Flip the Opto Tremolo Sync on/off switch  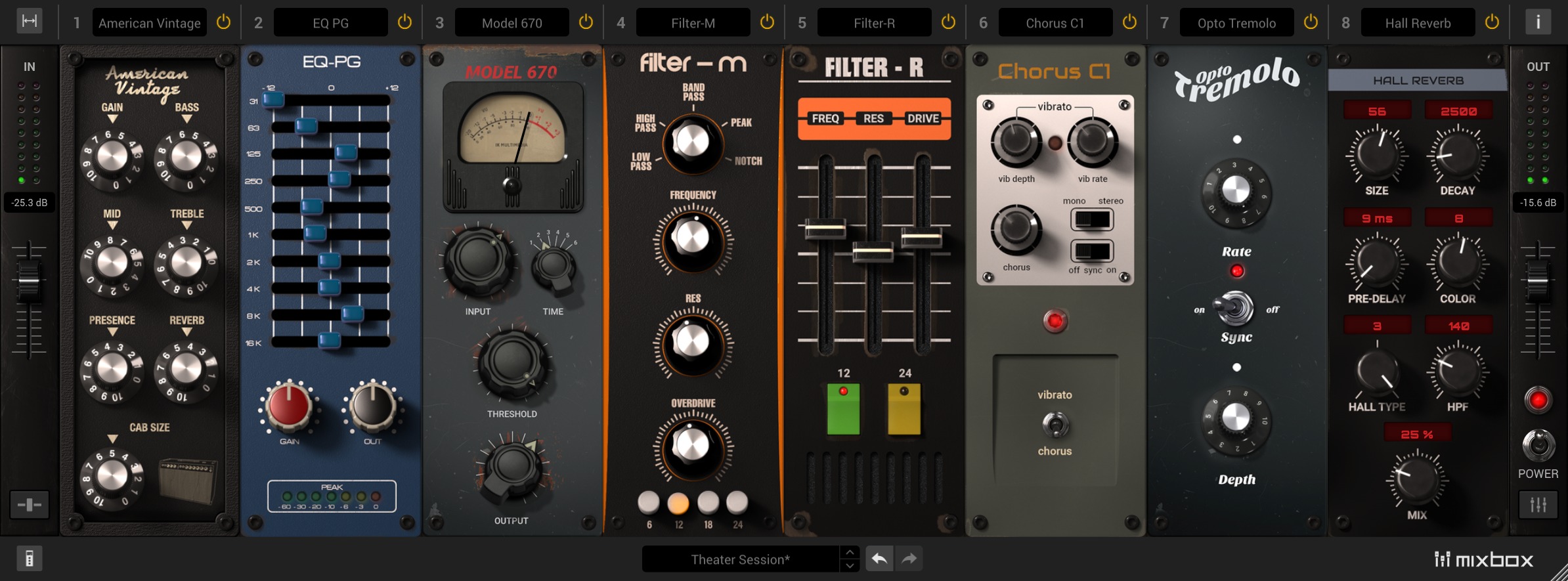click(x=1236, y=309)
